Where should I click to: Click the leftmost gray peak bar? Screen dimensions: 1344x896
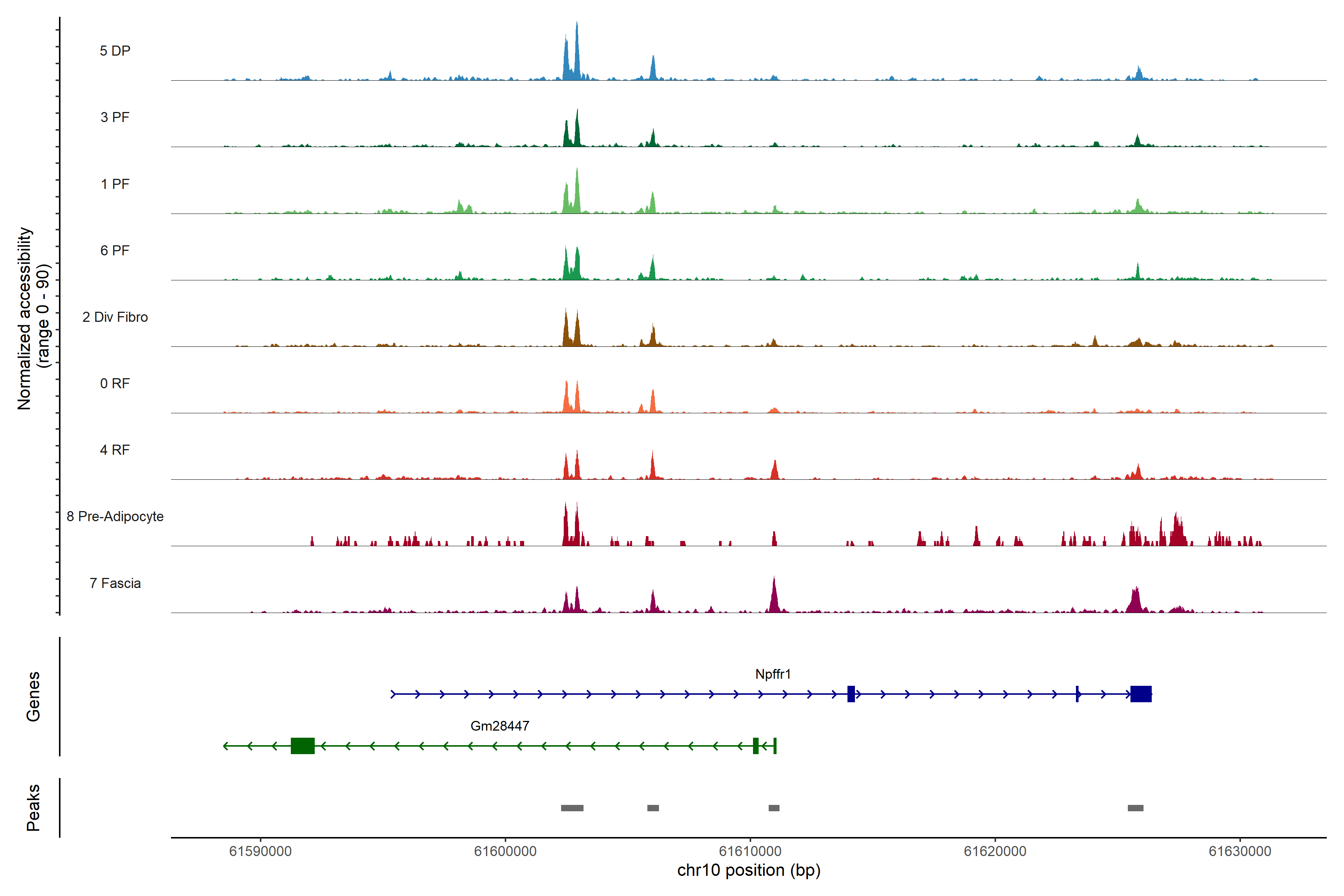[572, 808]
